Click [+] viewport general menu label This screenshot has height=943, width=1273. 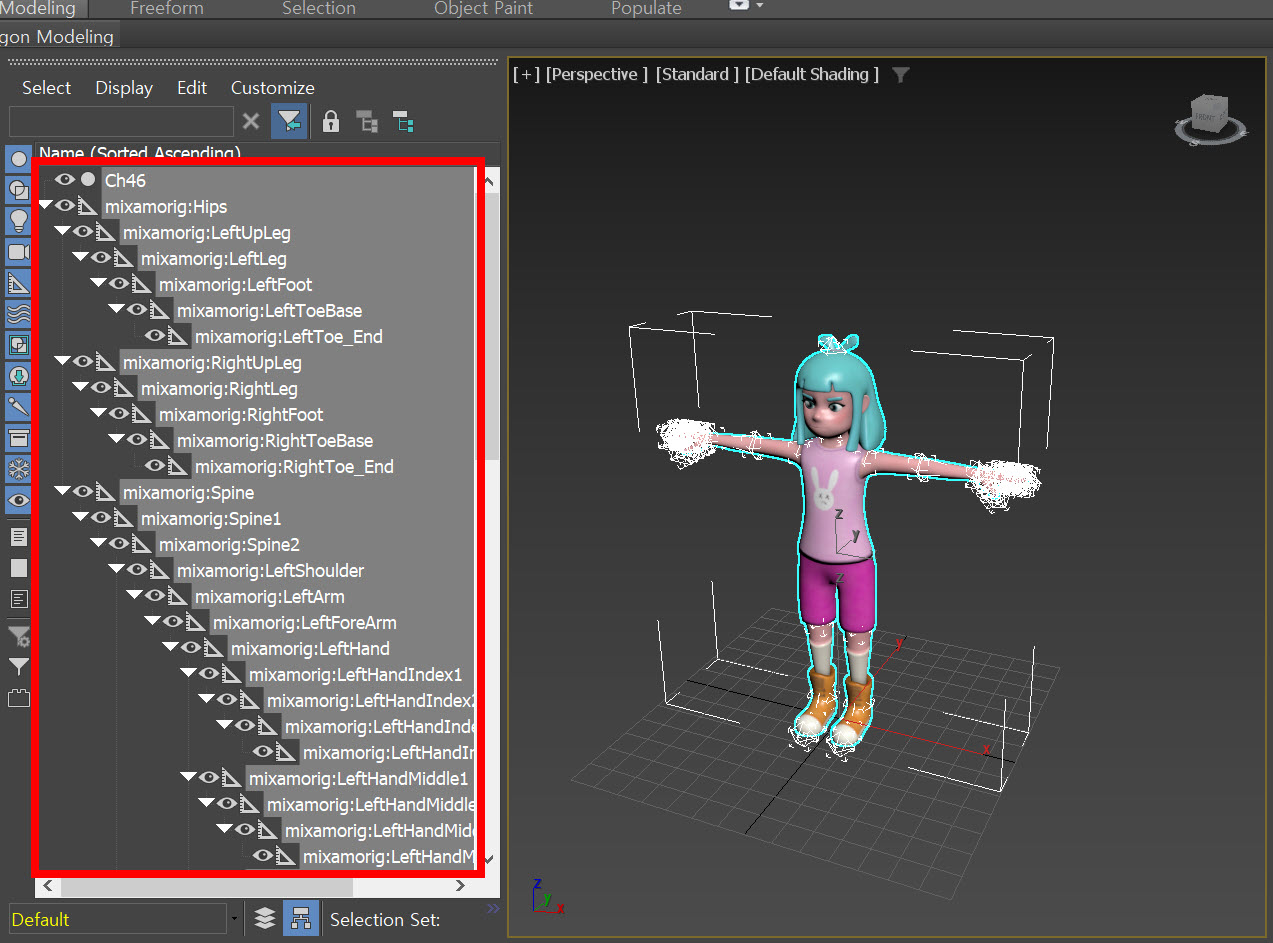coord(526,74)
